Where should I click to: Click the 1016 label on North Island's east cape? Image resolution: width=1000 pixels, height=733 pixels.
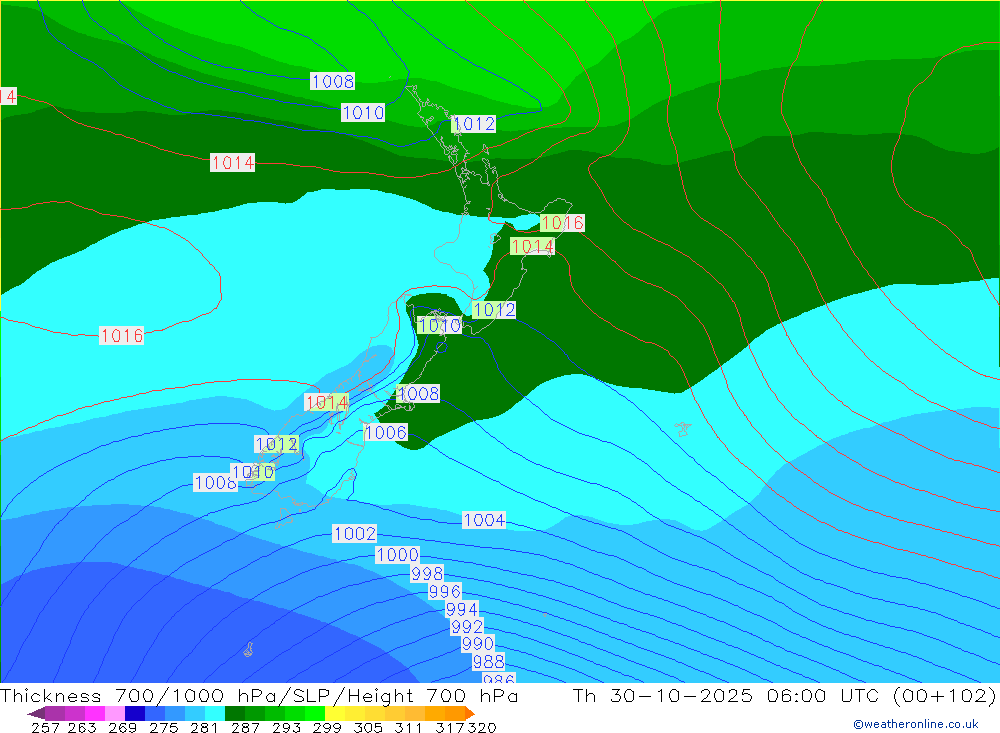coord(562,223)
